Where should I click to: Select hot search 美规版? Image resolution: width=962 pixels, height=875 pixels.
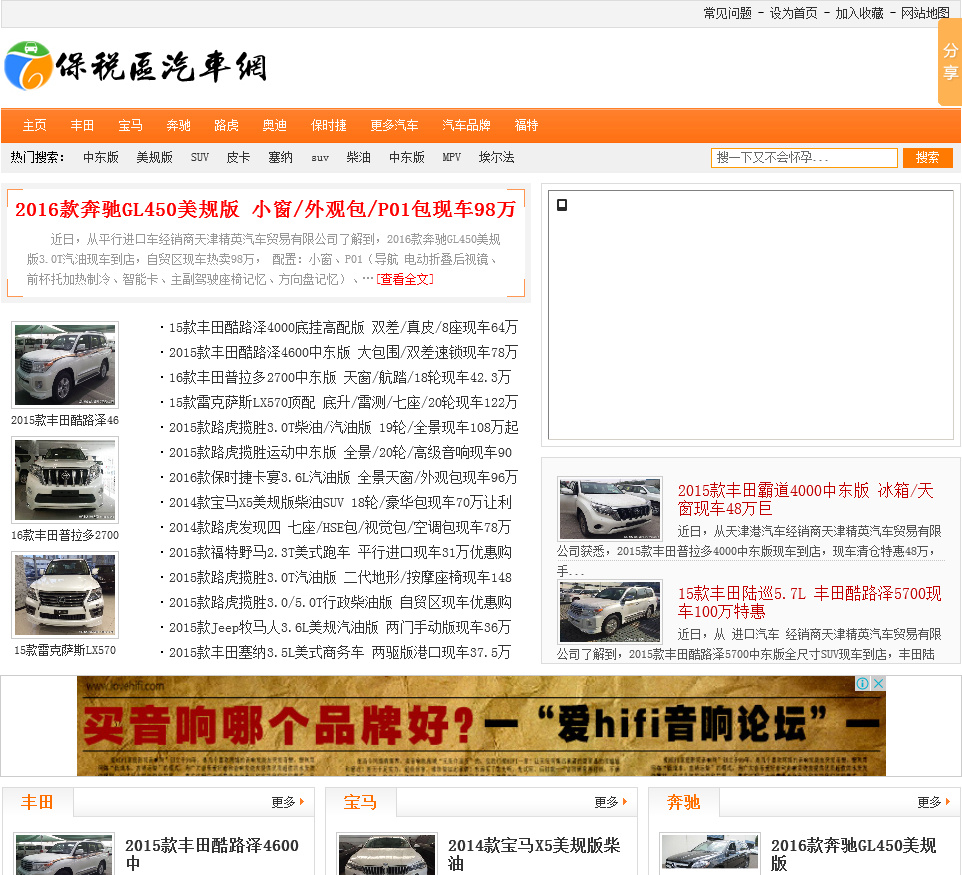(x=155, y=158)
